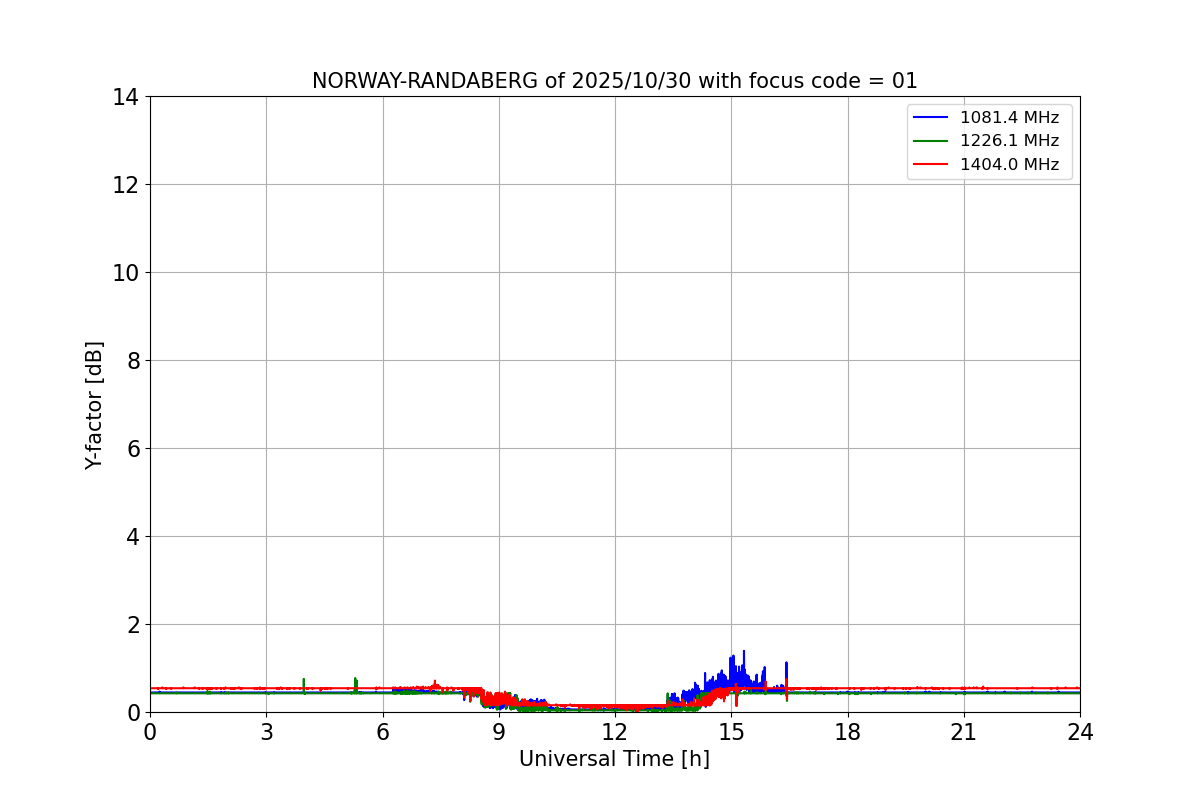Click the x-axis tick label 3
Viewport: 1200px width, 800px height.
(x=266, y=732)
